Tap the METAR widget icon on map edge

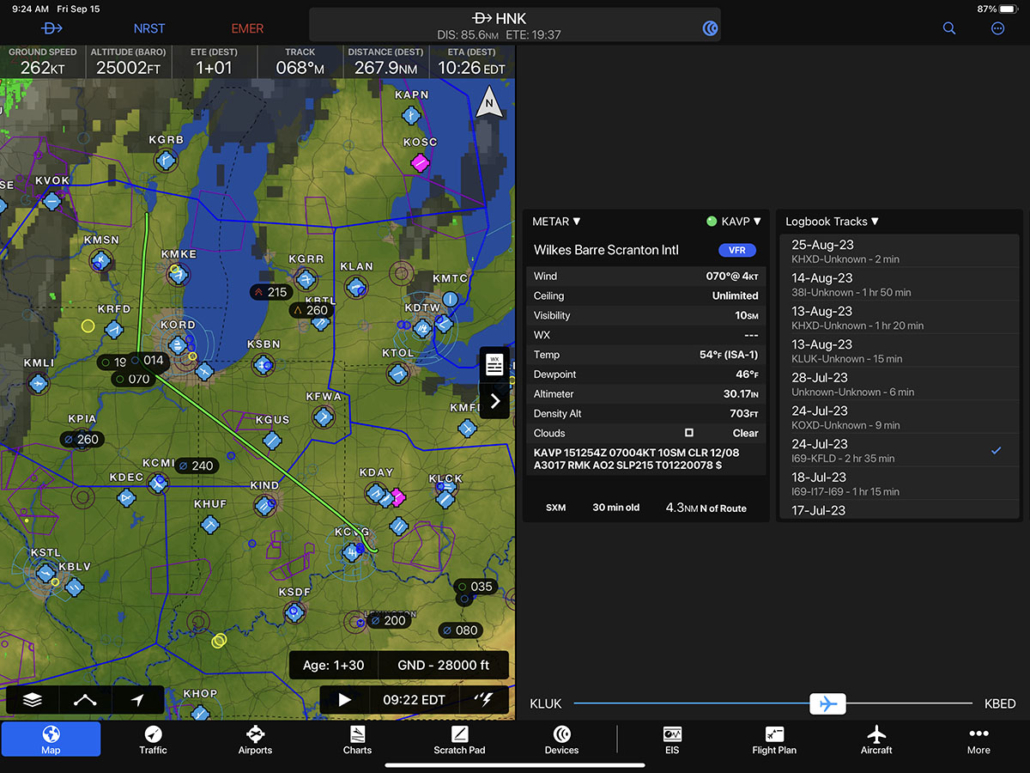click(x=494, y=363)
